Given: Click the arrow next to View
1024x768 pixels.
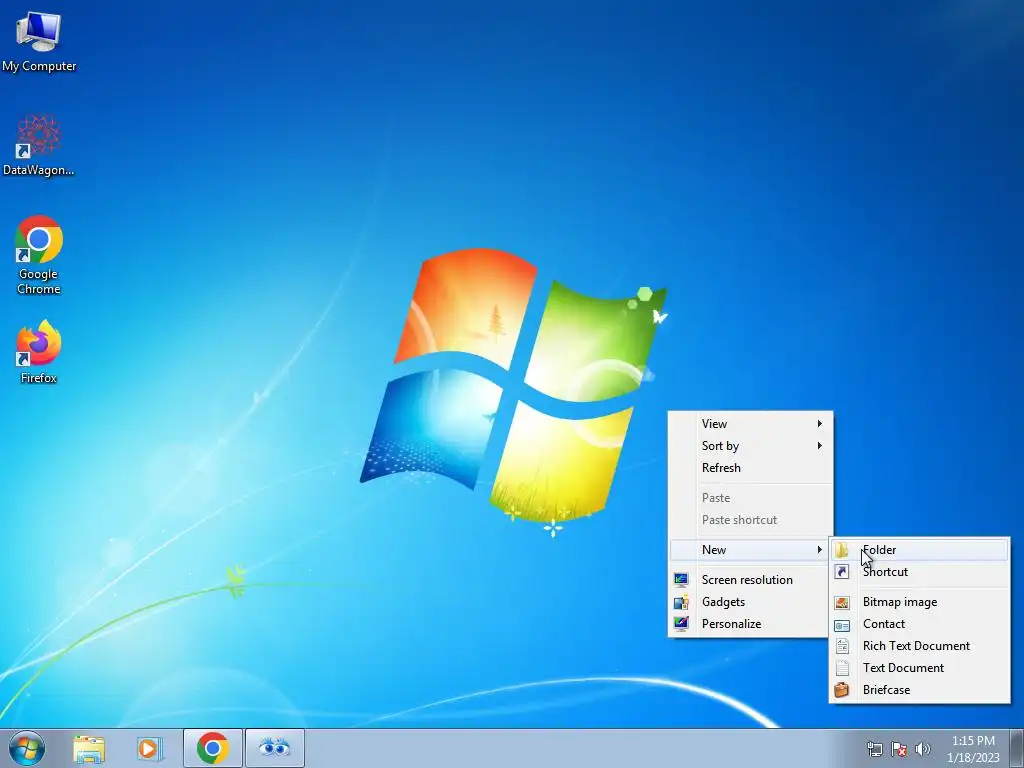Looking at the screenshot, I should pyautogui.click(x=820, y=424).
